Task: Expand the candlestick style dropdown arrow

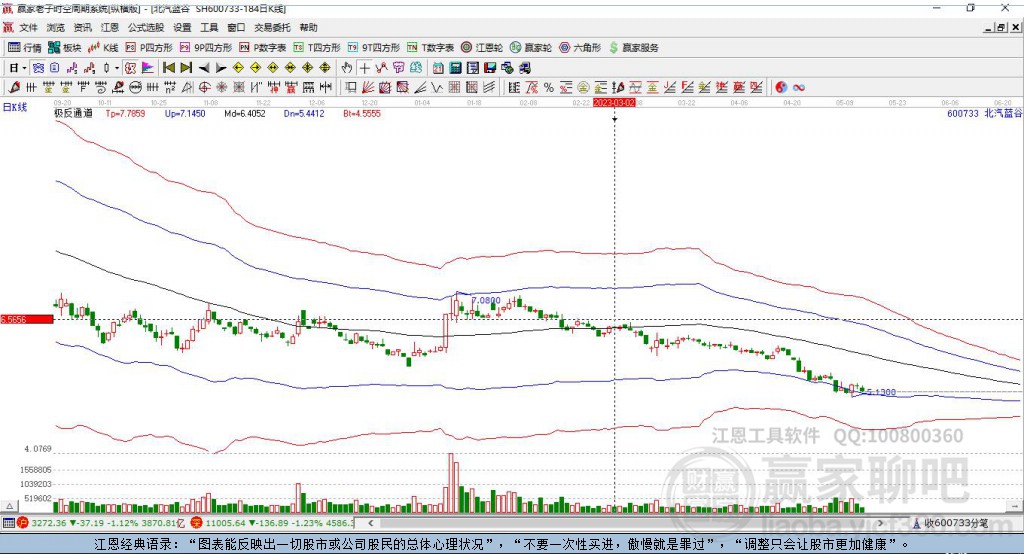Action: [x=117, y=68]
